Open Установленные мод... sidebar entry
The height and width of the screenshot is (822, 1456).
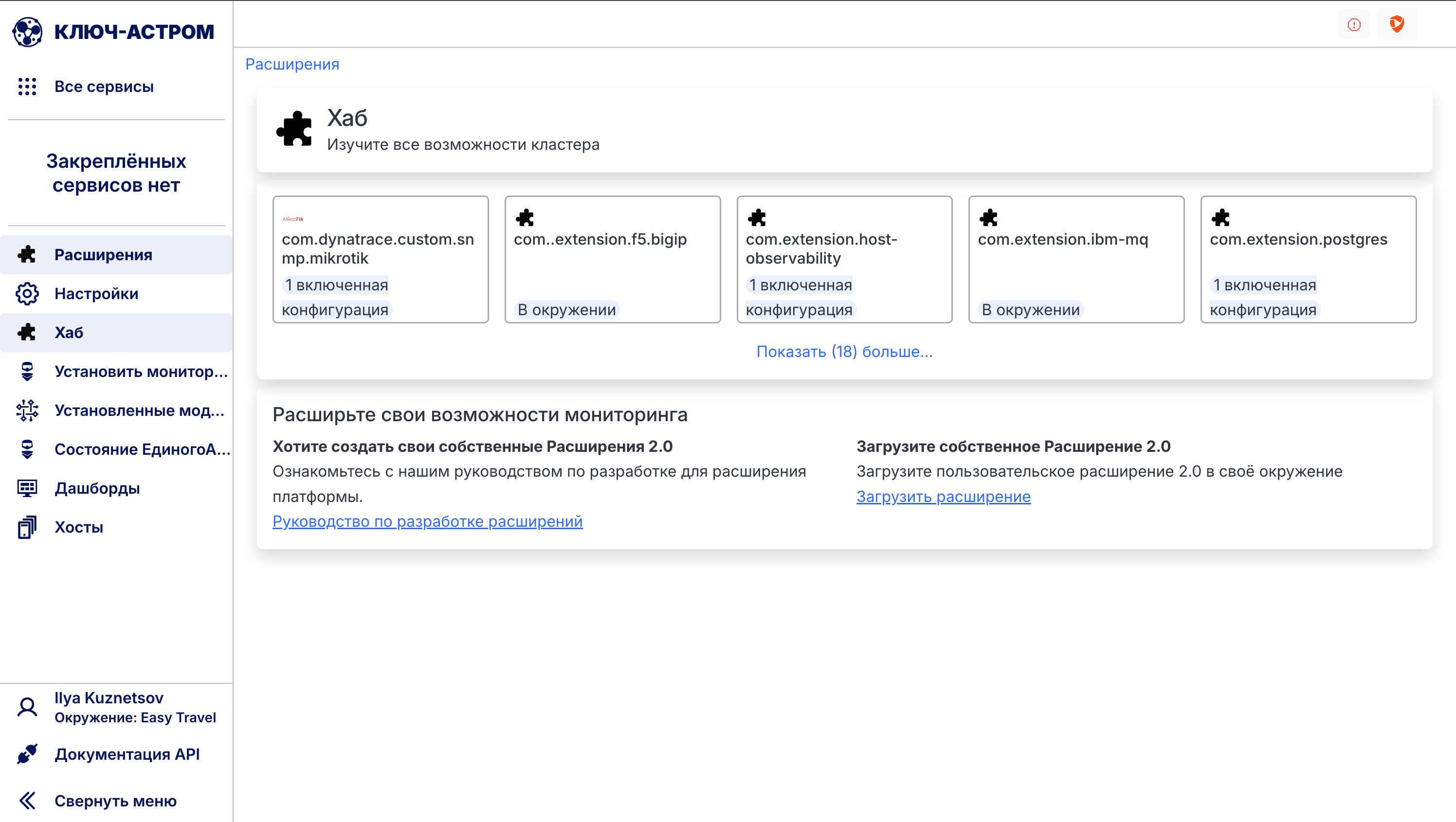(139, 410)
